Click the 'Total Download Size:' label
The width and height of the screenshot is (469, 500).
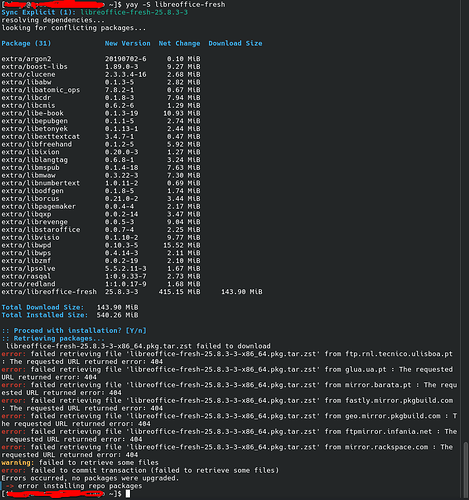pyautogui.click(x=43, y=307)
